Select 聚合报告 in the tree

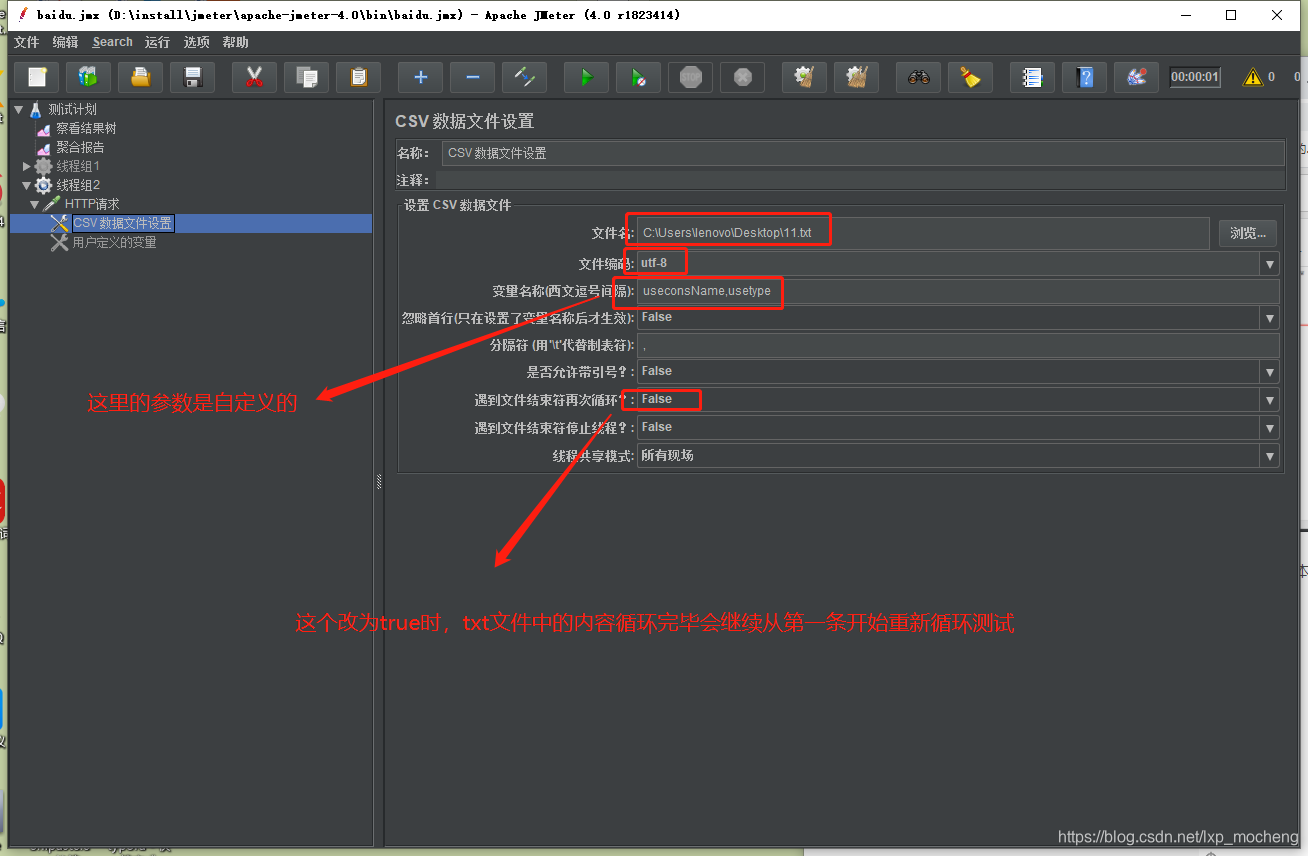80,147
